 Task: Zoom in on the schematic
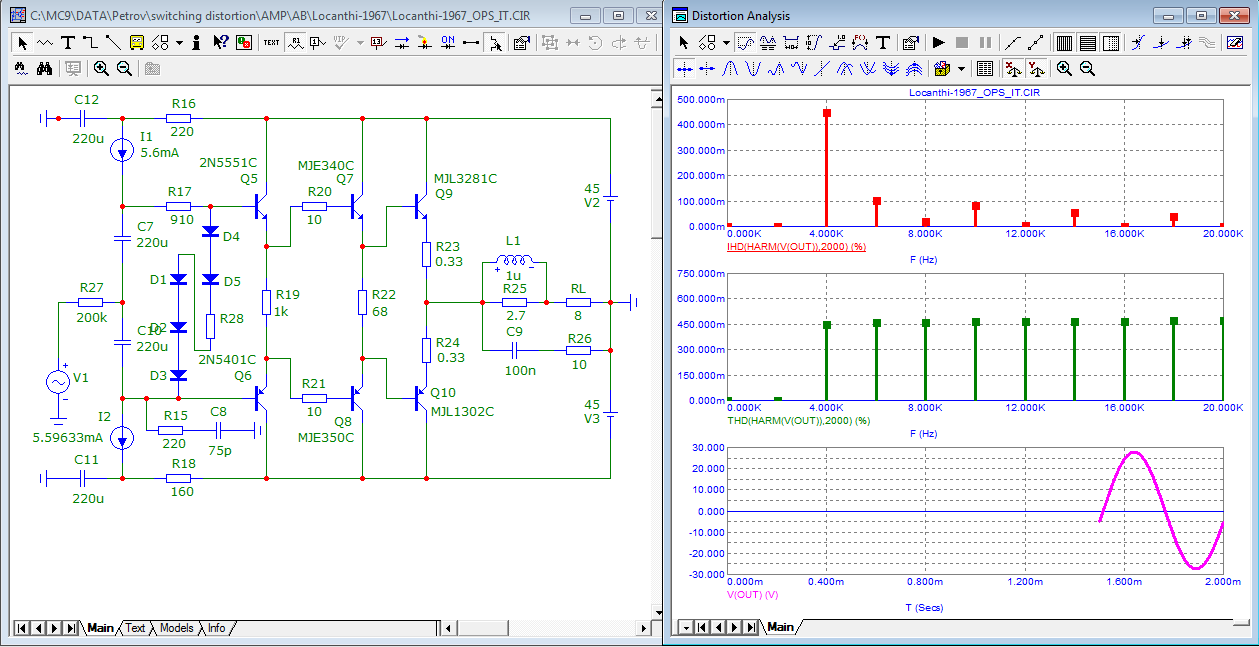[x=102, y=69]
